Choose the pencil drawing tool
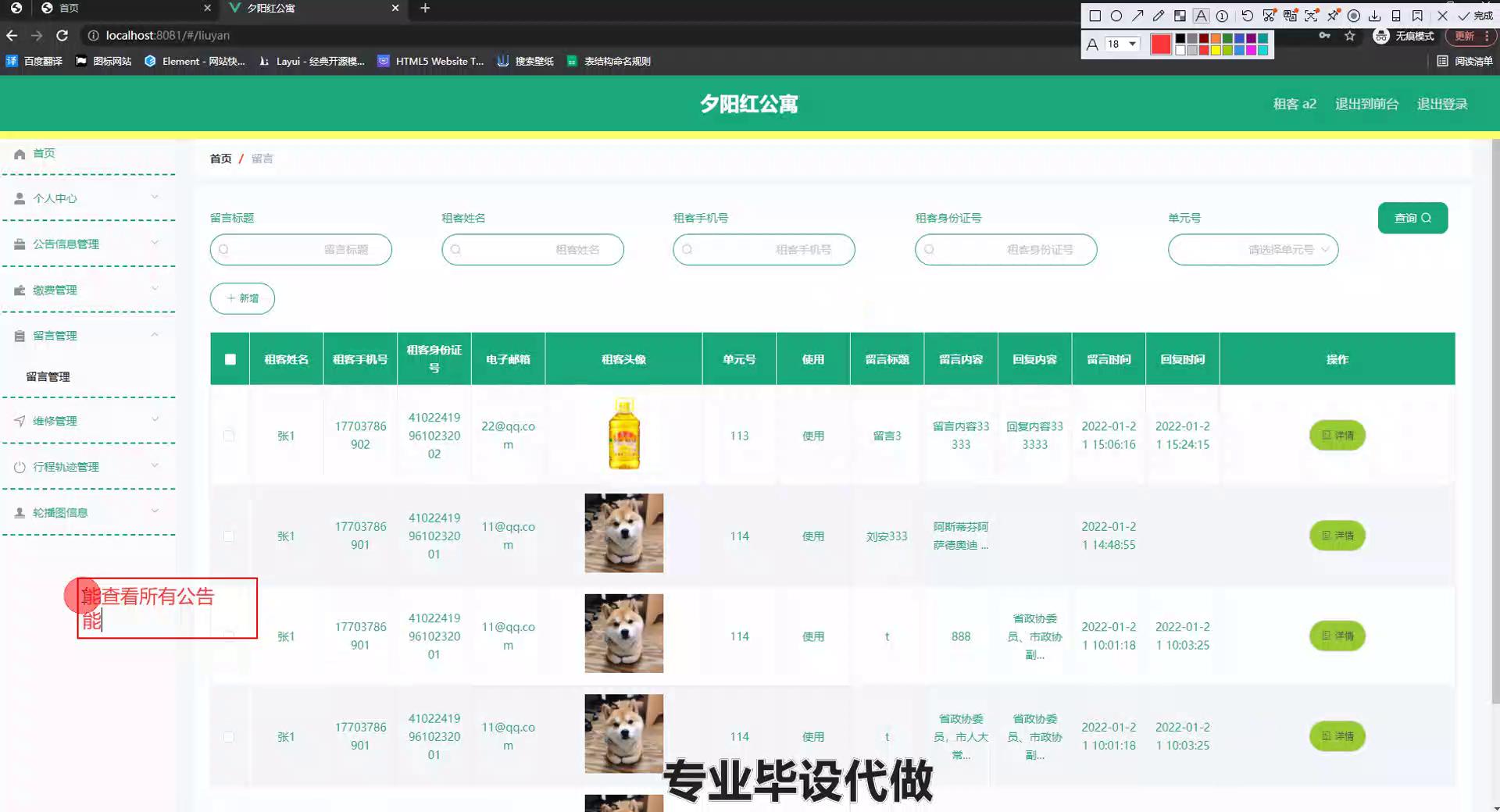This screenshot has width=1500, height=812. coord(1159,16)
